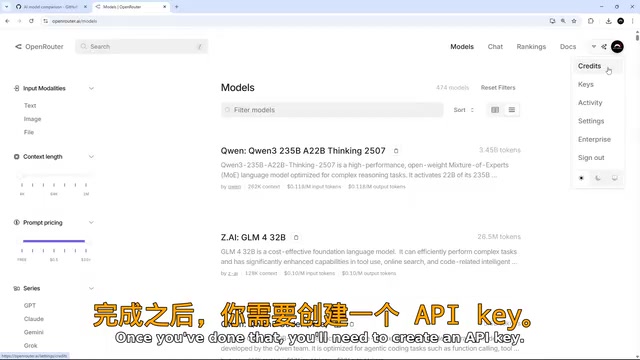Open the Chrome profile icon
640x360 pixels.
[x=620, y=21]
